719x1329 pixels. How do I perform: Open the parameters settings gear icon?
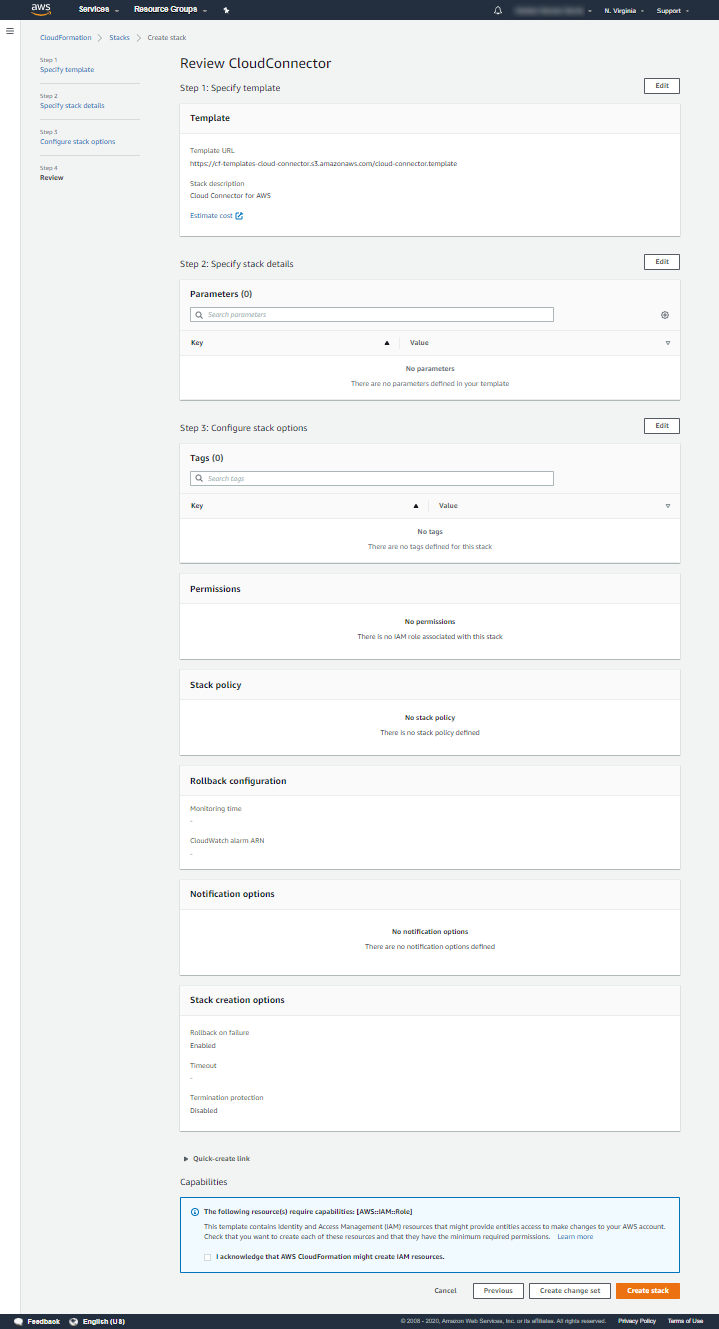point(665,314)
